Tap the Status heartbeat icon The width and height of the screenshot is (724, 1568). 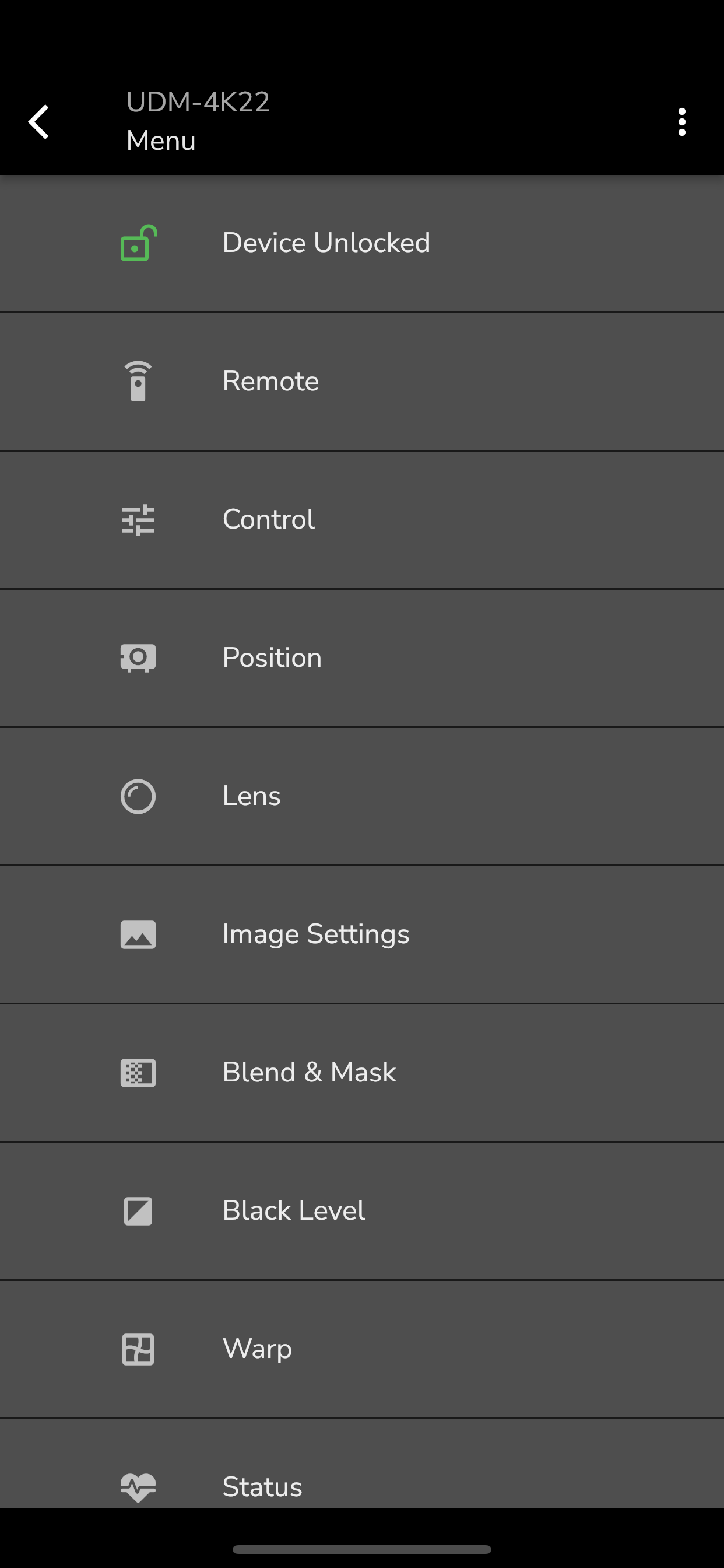[138, 1487]
